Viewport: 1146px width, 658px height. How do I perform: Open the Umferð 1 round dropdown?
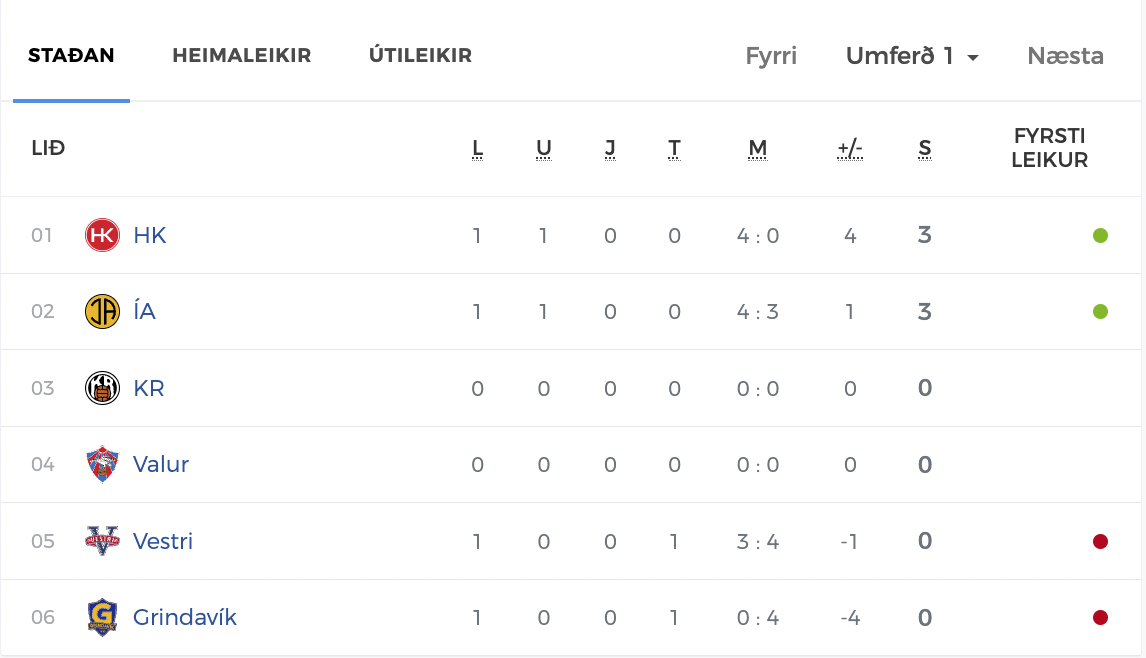point(912,56)
